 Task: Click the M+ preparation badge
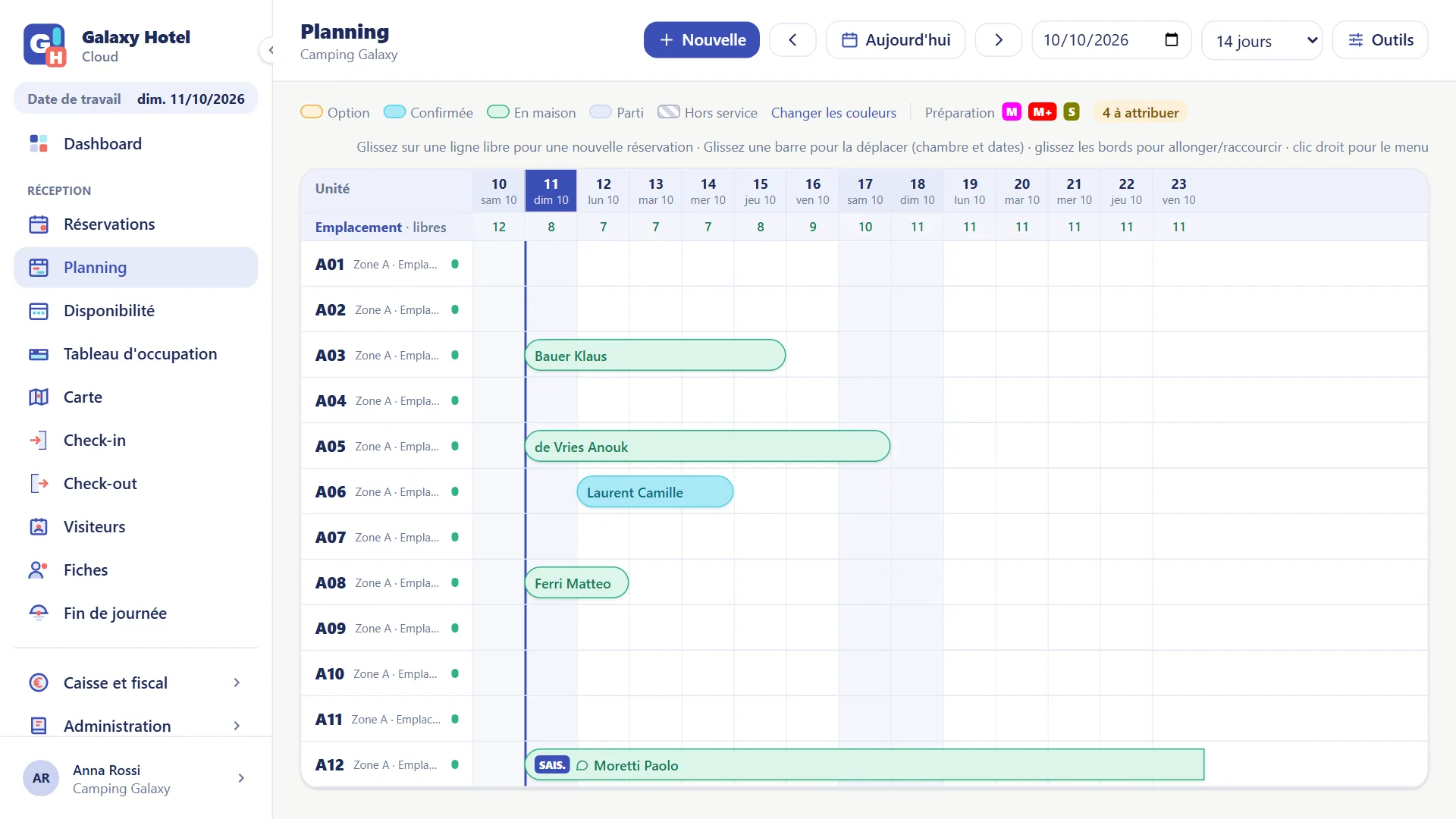[x=1043, y=112]
